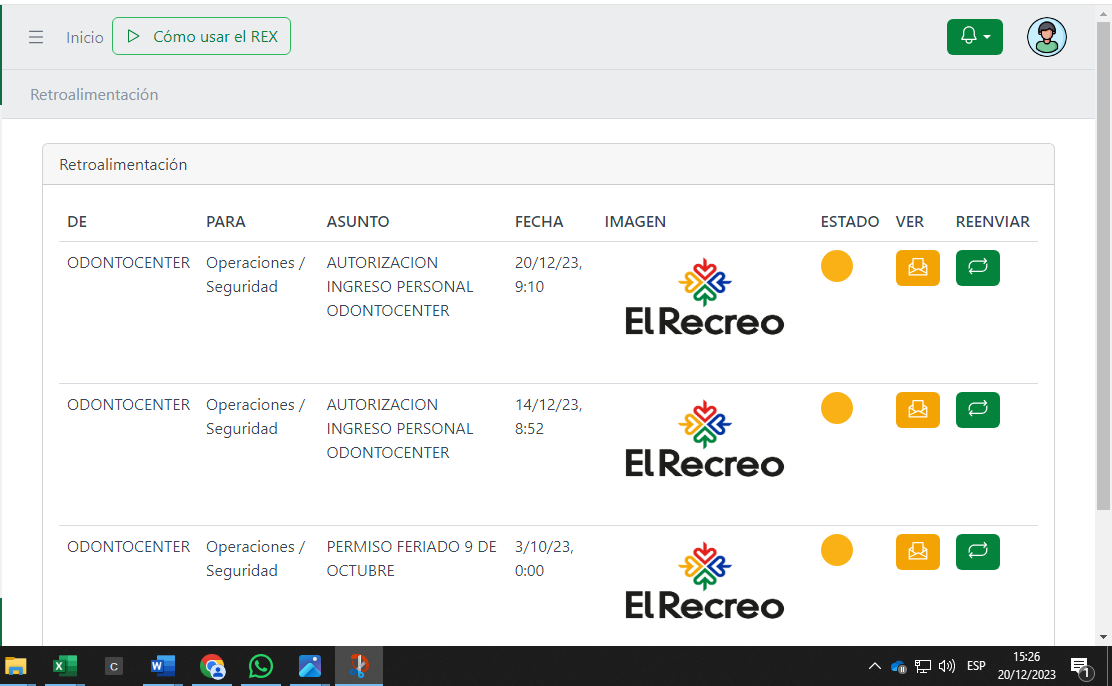The height and width of the screenshot is (686, 1112).
Task: Open the OneDrive tray icon
Action: [899, 666]
